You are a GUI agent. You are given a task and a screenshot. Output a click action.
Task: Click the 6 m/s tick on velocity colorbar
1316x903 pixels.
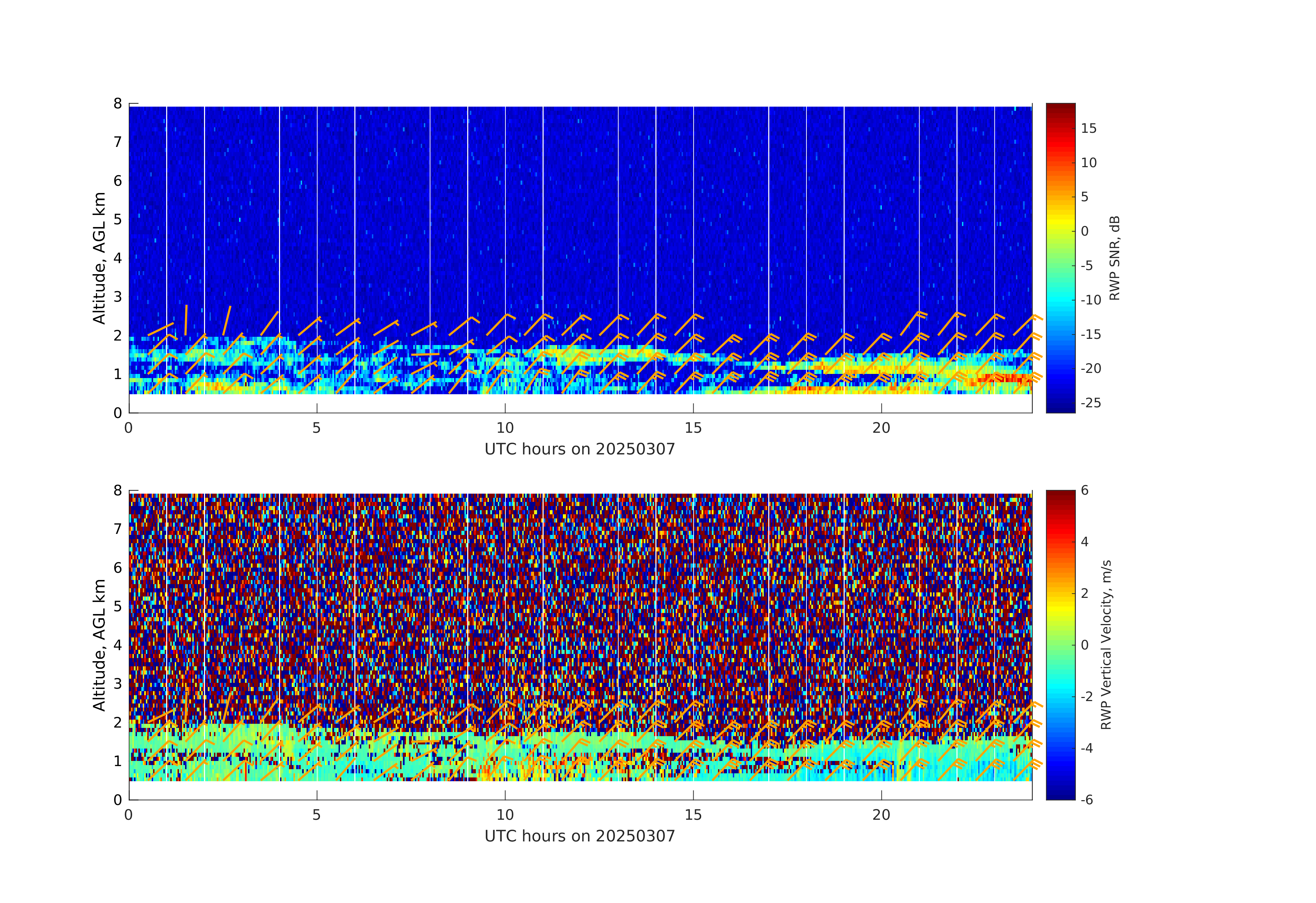pyautogui.click(x=1084, y=490)
